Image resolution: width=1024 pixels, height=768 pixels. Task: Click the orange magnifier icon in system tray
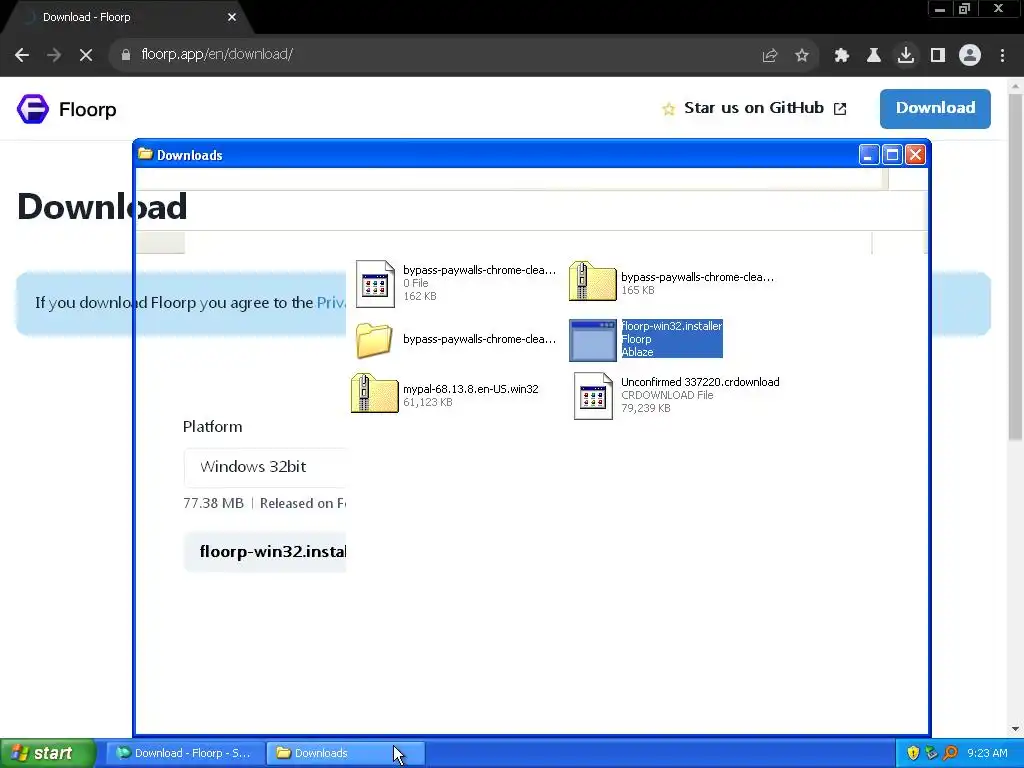point(950,753)
